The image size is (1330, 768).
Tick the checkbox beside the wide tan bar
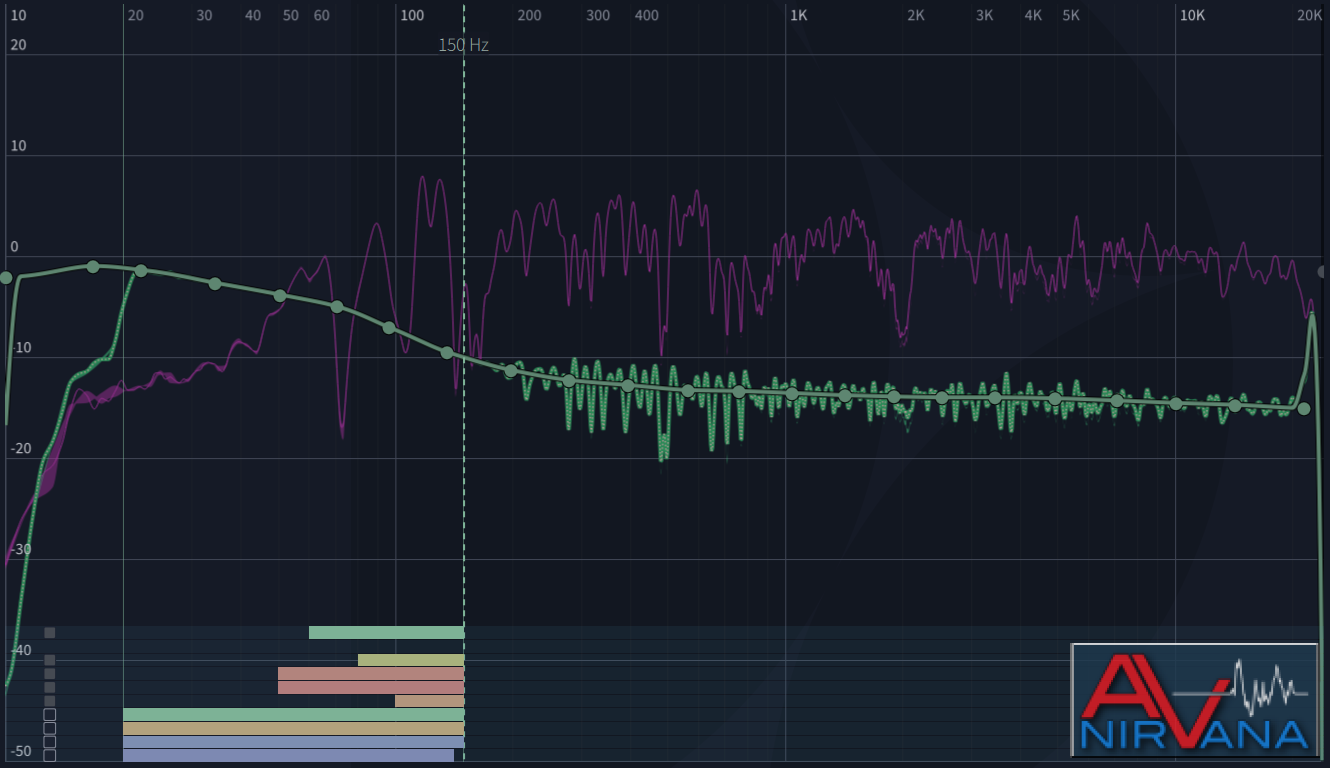[x=50, y=728]
